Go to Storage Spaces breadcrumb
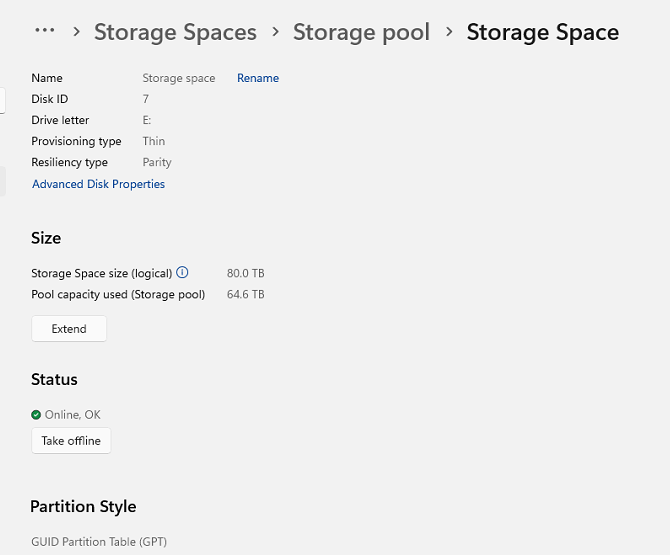 [175, 32]
